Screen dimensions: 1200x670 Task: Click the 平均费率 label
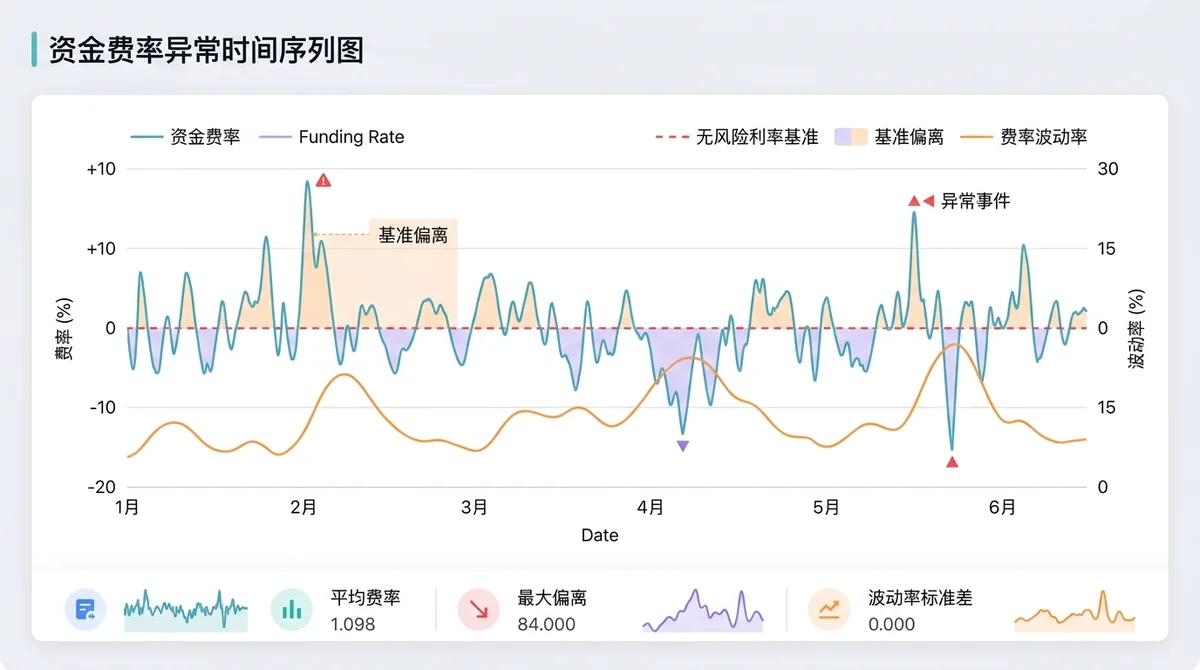click(366, 598)
